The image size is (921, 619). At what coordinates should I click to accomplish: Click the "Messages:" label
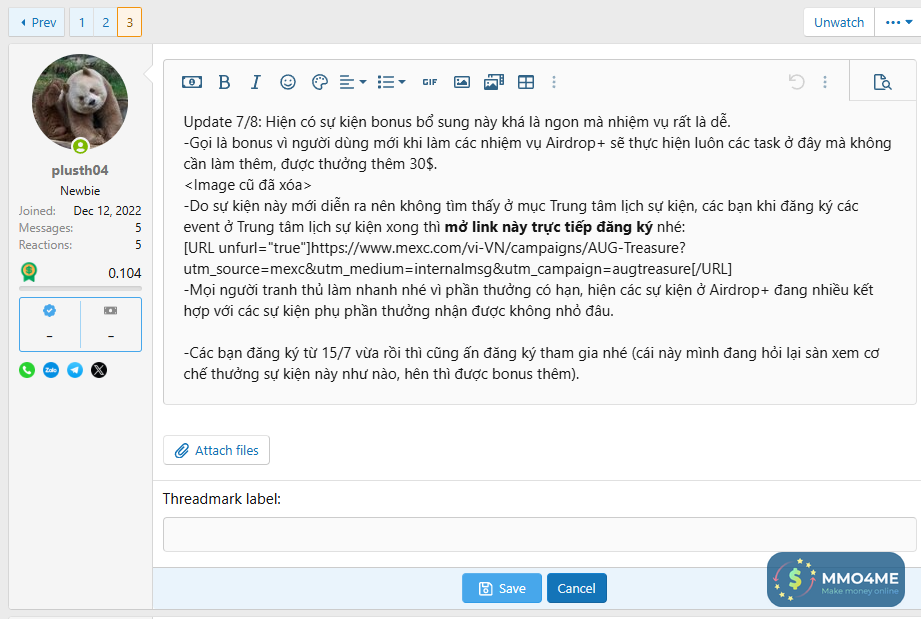point(46,228)
